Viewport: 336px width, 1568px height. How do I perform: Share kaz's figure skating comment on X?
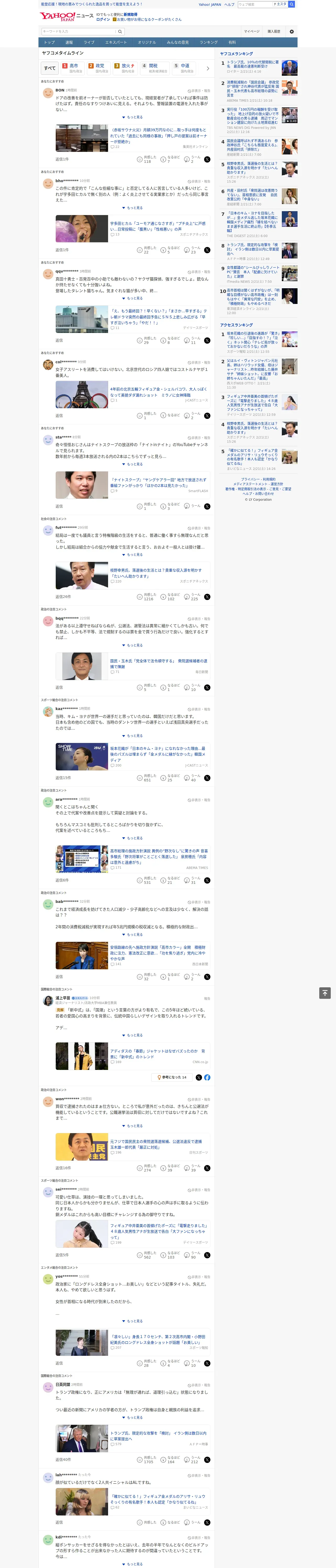tap(207, 778)
